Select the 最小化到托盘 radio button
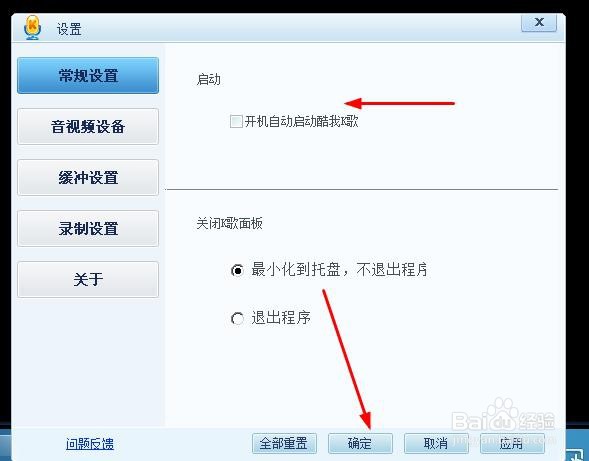The height and width of the screenshot is (461, 589). pyautogui.click(x=237, y=270)
